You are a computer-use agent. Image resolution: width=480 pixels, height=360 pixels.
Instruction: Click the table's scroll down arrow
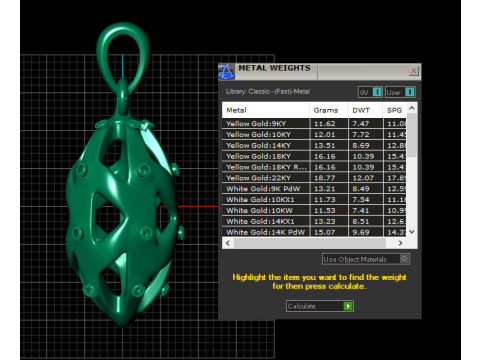click(412, 232)
